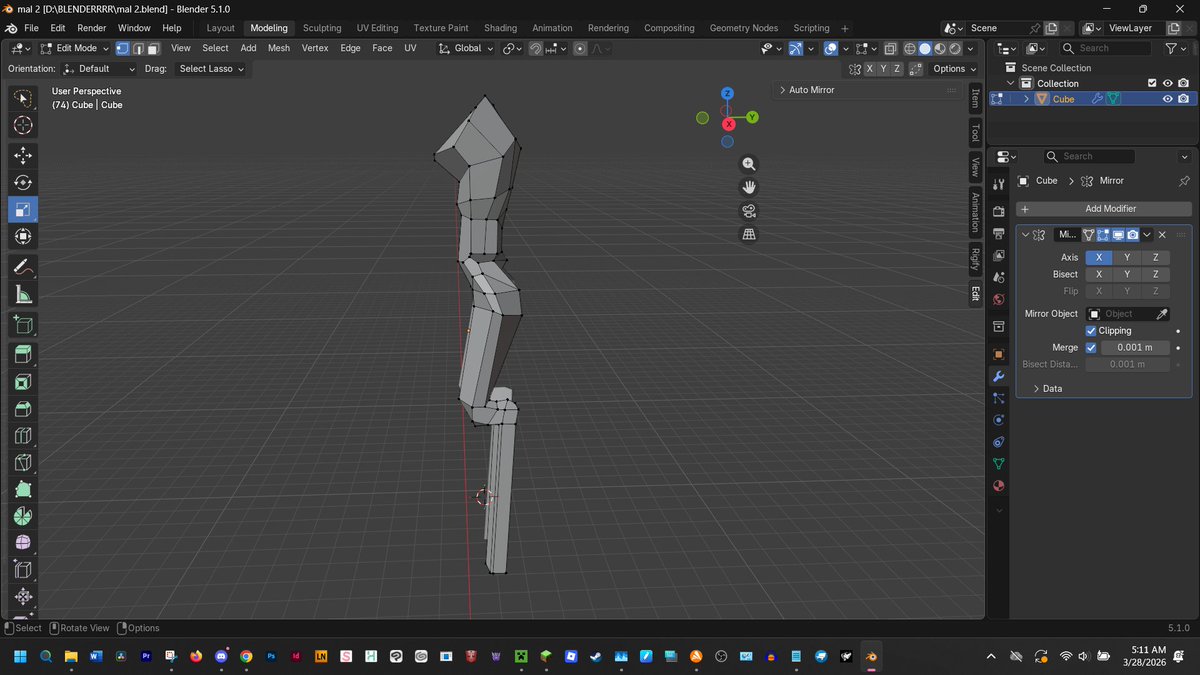Select the Annotate tool
The height and width of the screenshot is (675, 1200).
tap(23, 267)
